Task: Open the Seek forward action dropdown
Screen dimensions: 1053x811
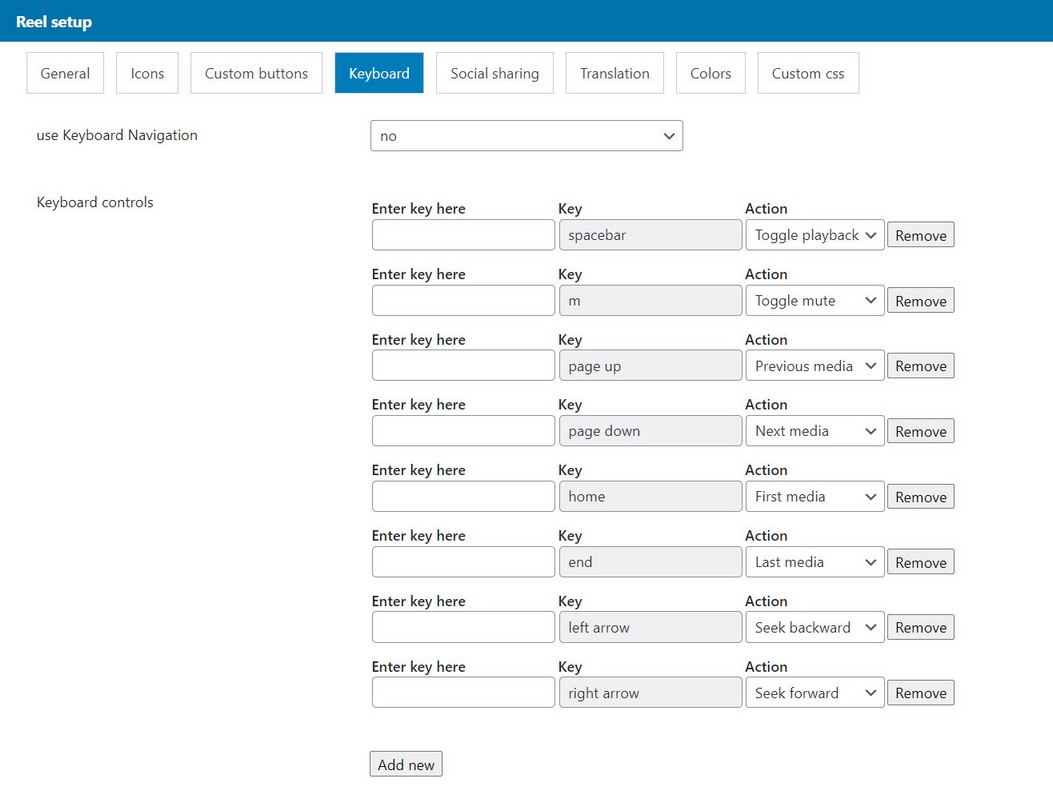Action: 814,693
